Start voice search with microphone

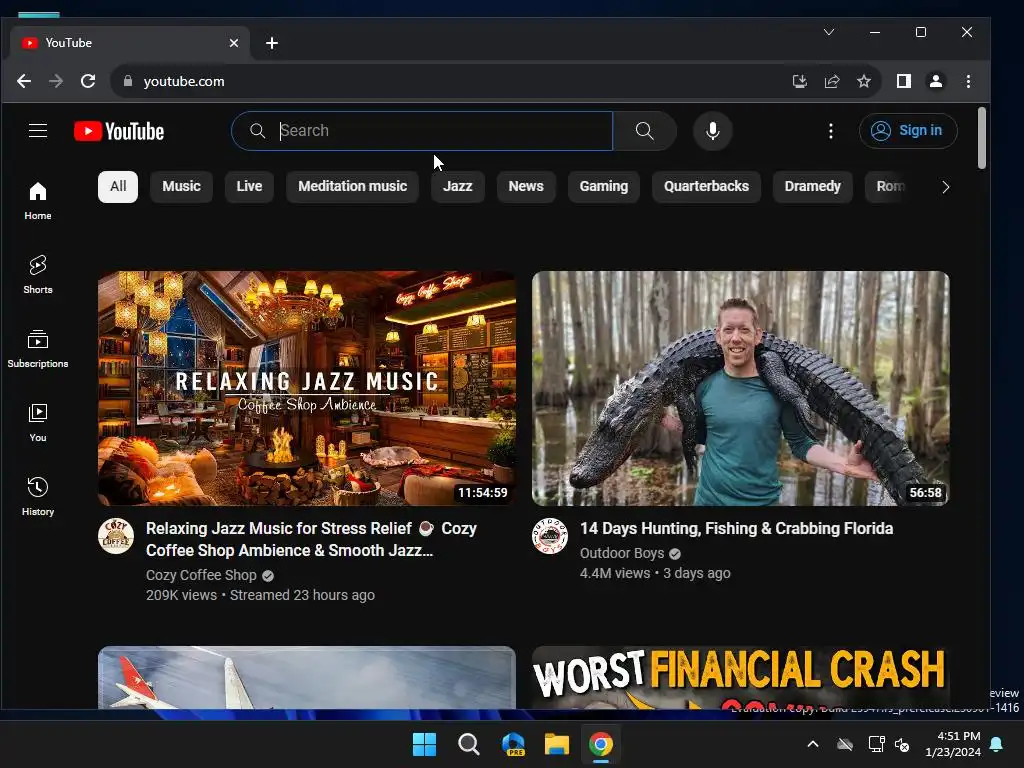pos(712,131)
